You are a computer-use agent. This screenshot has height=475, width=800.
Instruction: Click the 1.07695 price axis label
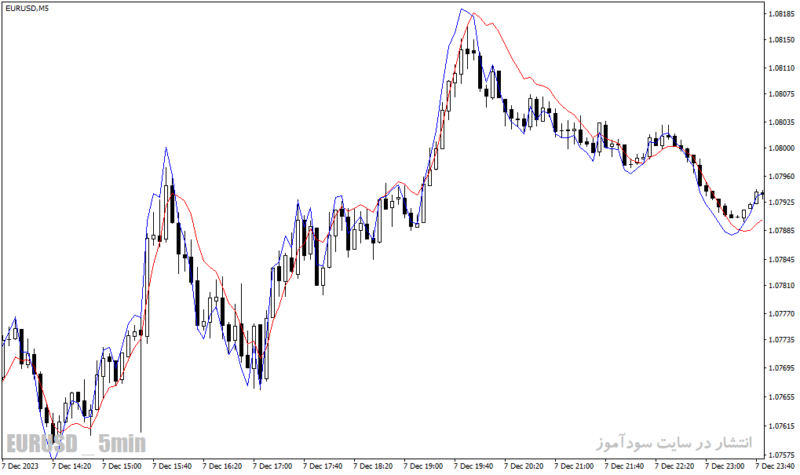coord(781,368)
